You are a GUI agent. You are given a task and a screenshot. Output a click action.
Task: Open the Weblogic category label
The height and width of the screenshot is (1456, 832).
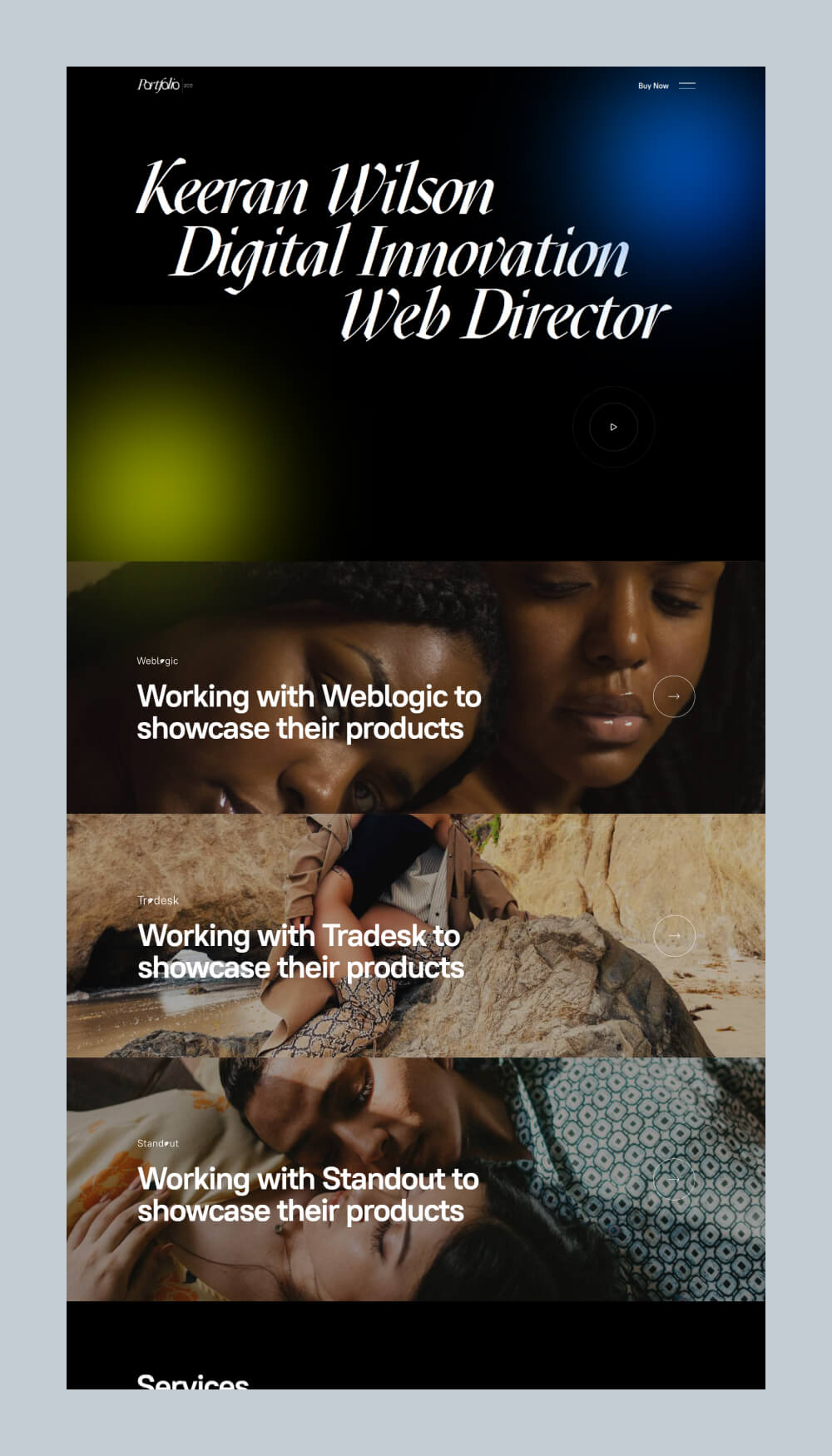click(157, 661)
